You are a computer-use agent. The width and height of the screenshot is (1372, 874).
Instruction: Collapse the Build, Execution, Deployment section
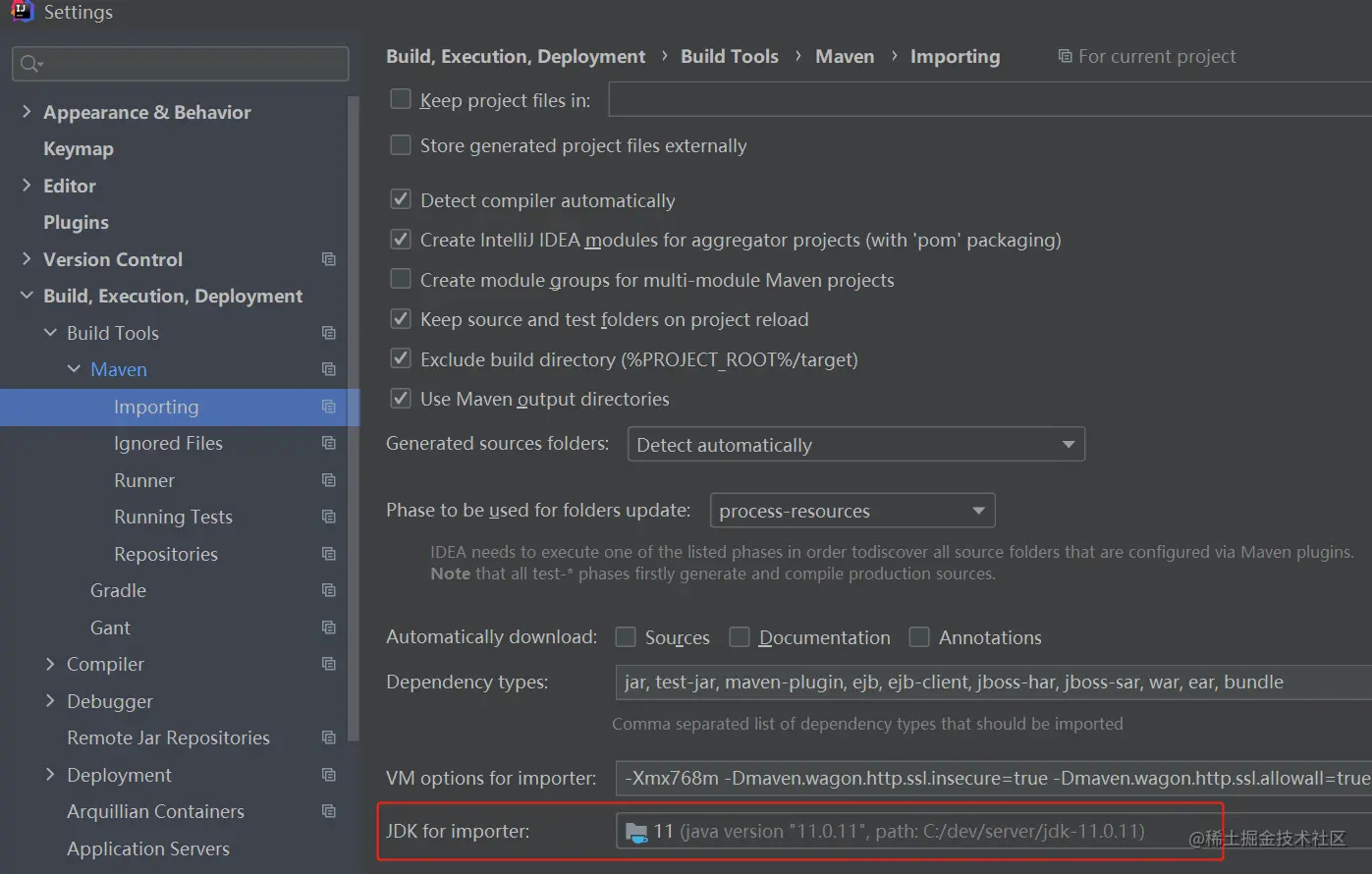click(27, 296)
